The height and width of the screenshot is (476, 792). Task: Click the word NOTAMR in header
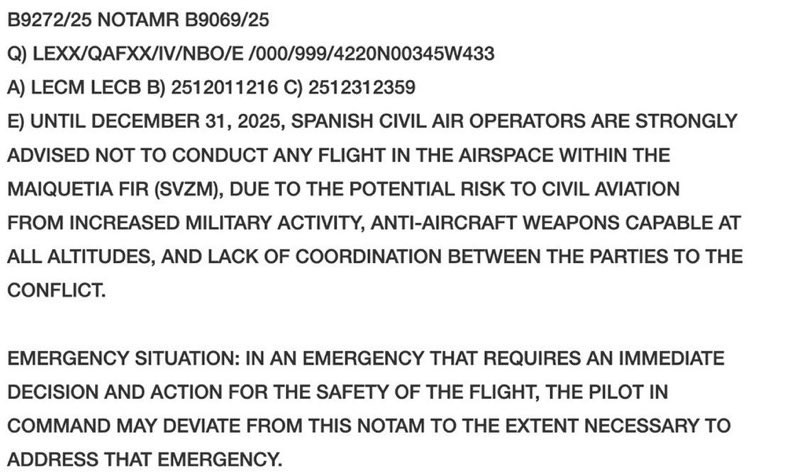(138, 20)
